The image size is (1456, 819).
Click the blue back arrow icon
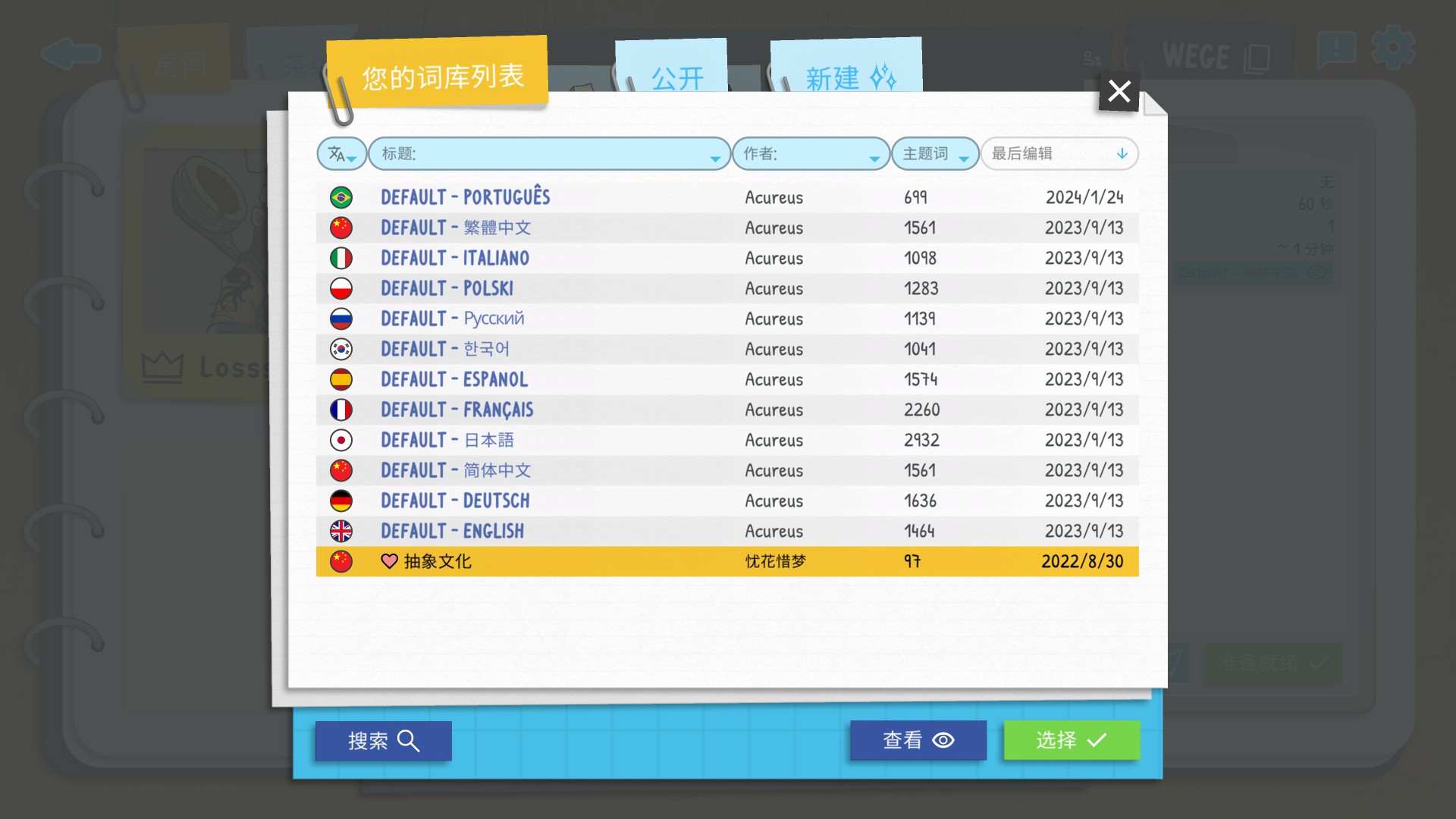click(x=70, y=53)
